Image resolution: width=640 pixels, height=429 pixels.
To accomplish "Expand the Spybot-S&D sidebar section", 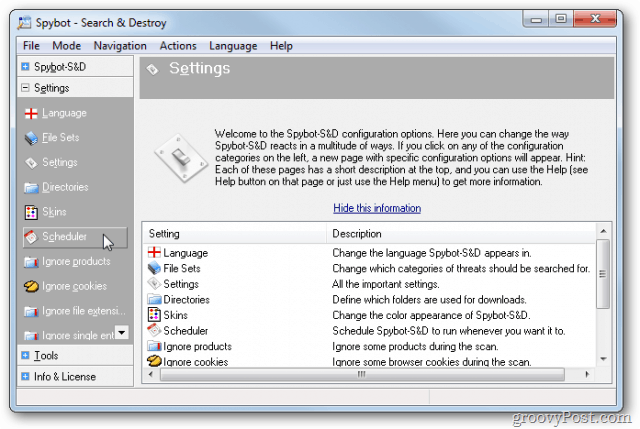I will click(x=25, y=66).
